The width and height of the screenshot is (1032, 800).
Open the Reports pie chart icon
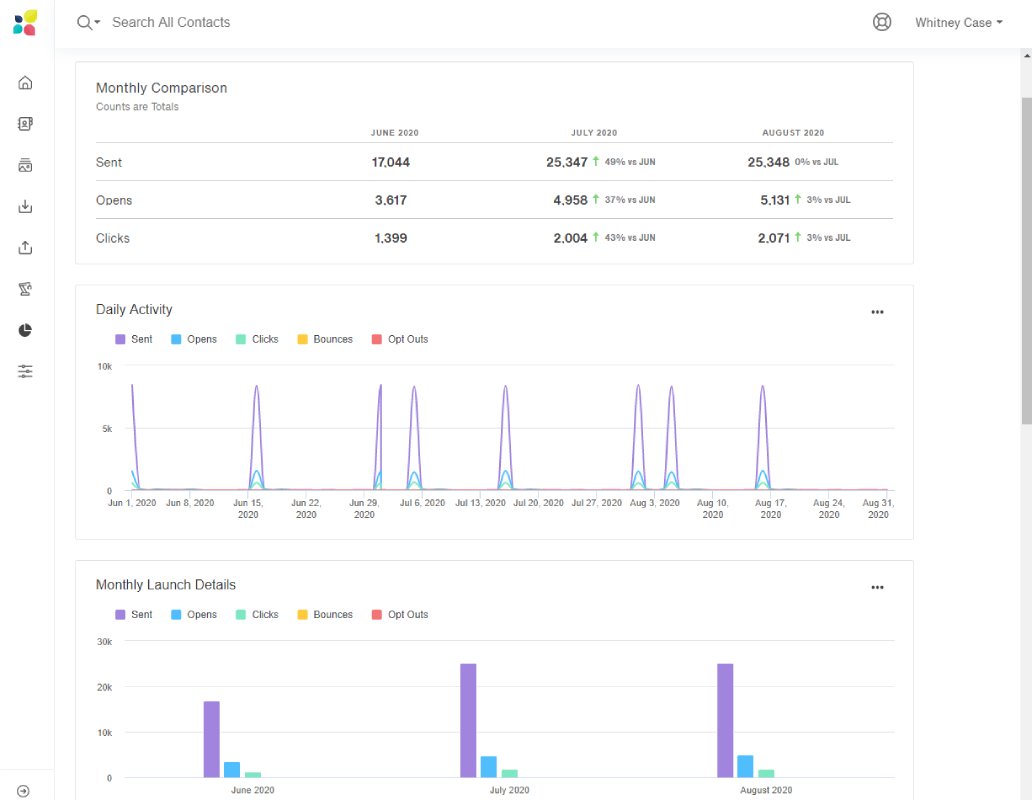[25, 330]
